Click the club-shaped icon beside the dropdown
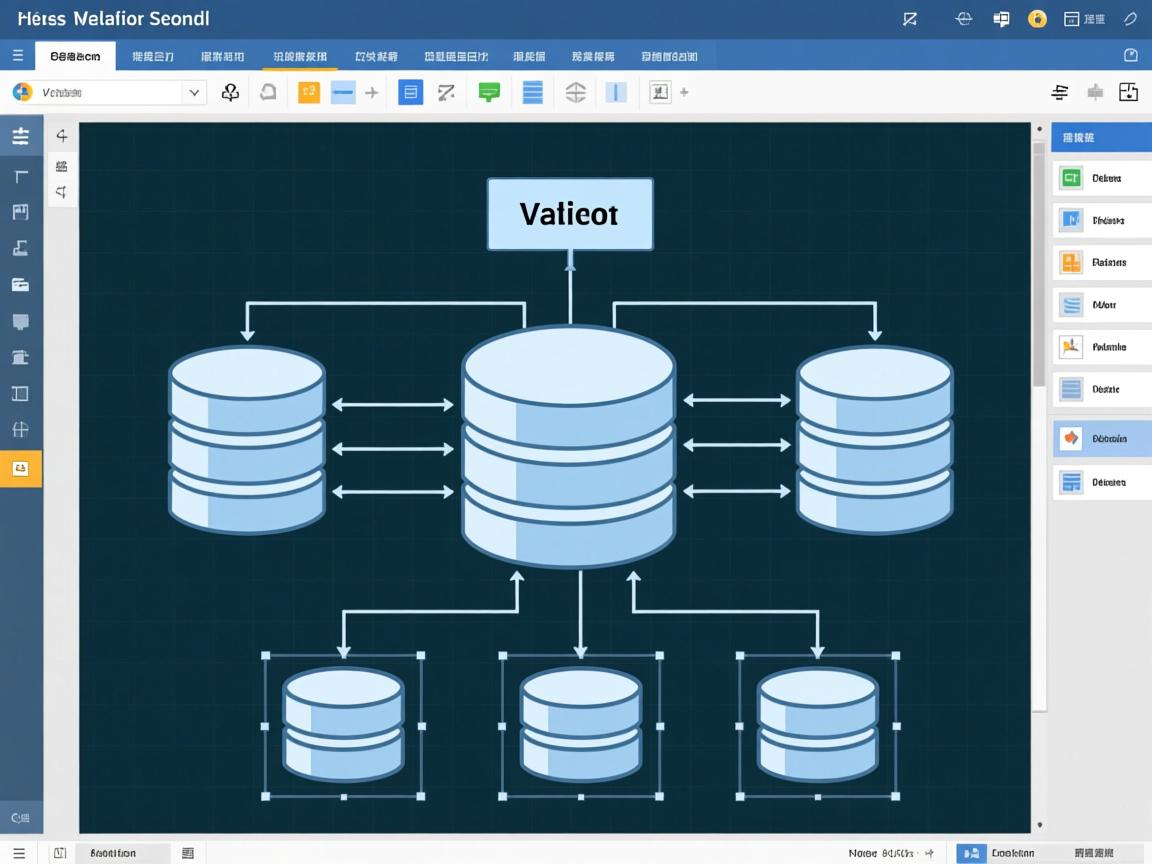 point(230,93)
